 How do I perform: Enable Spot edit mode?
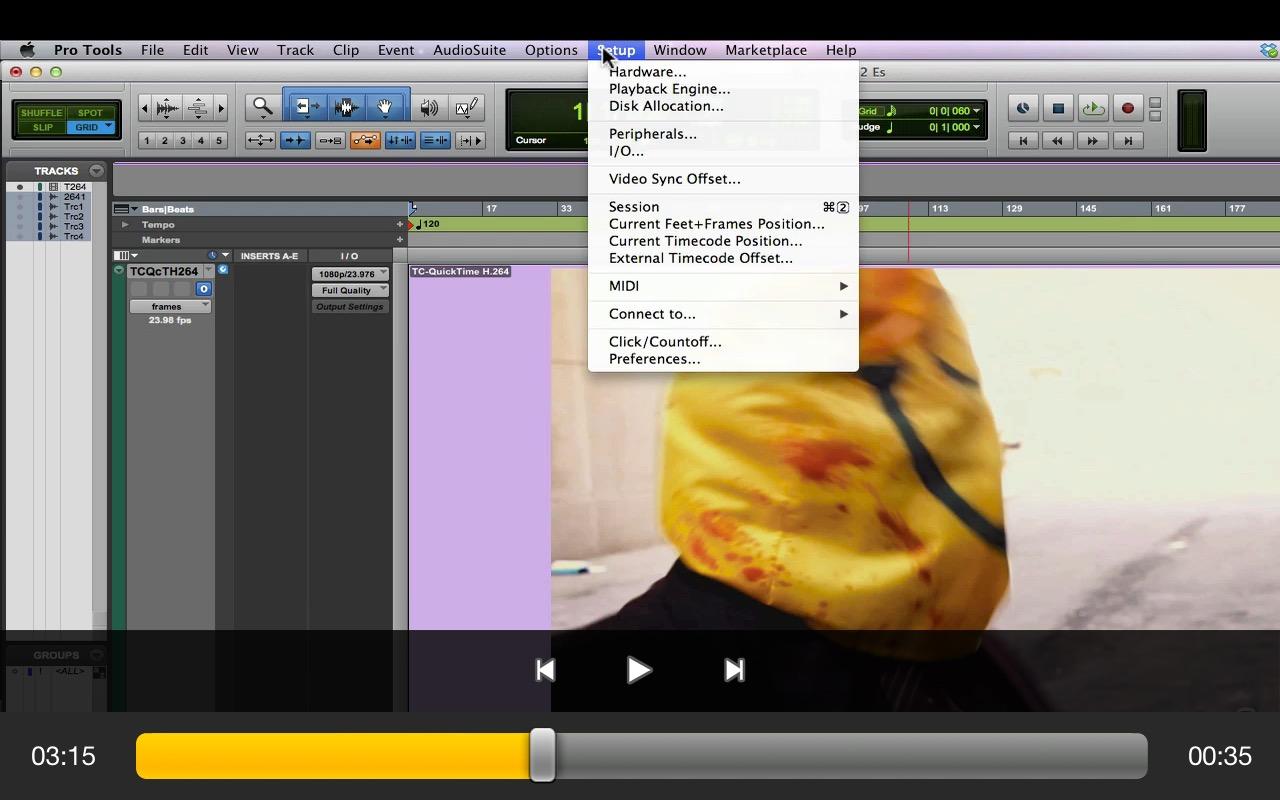[x=90, y=113]
